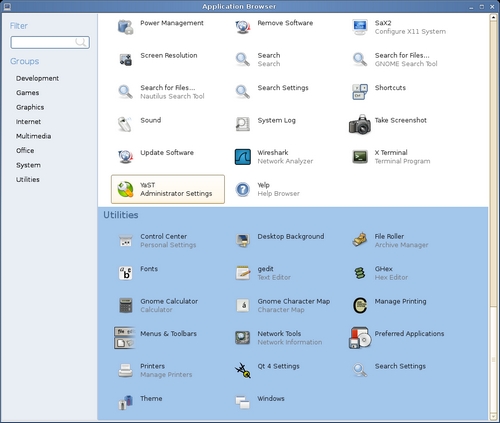The height and width of the screenshot is (423, 500).
Task: Open the Qt 4 Settings icon
Action: click(243, 370)
